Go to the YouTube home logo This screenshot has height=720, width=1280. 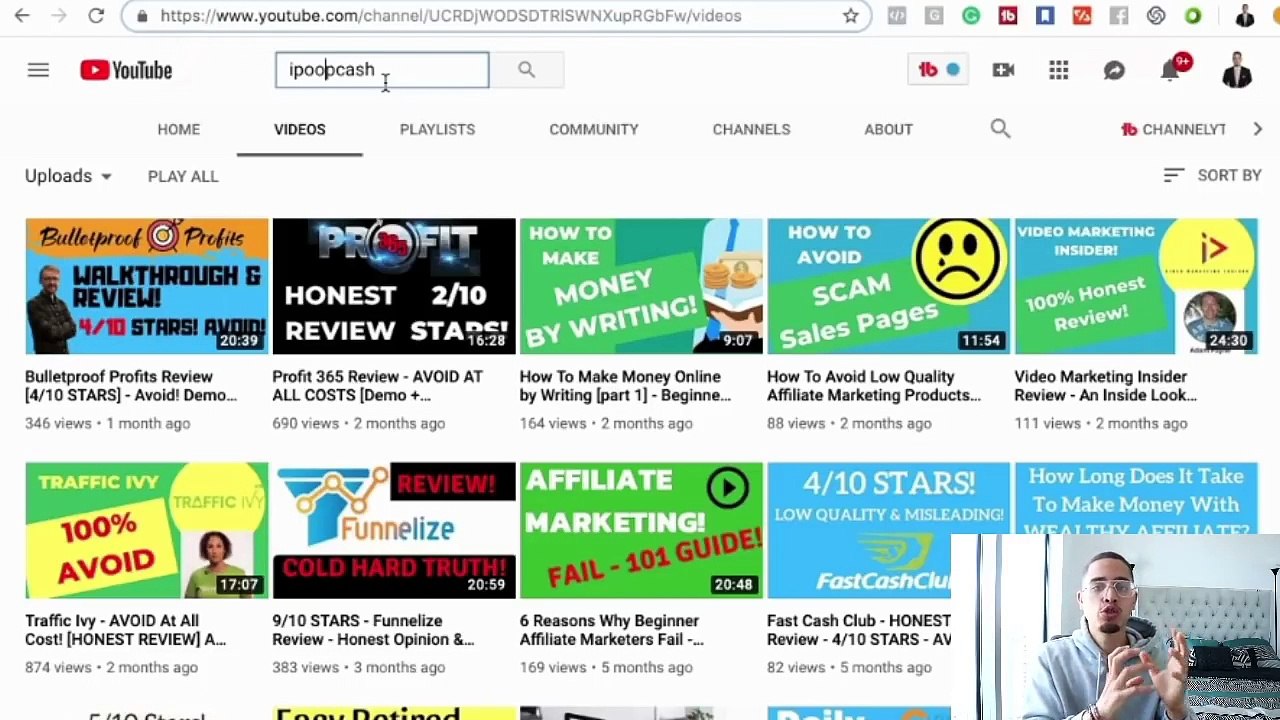126,70
